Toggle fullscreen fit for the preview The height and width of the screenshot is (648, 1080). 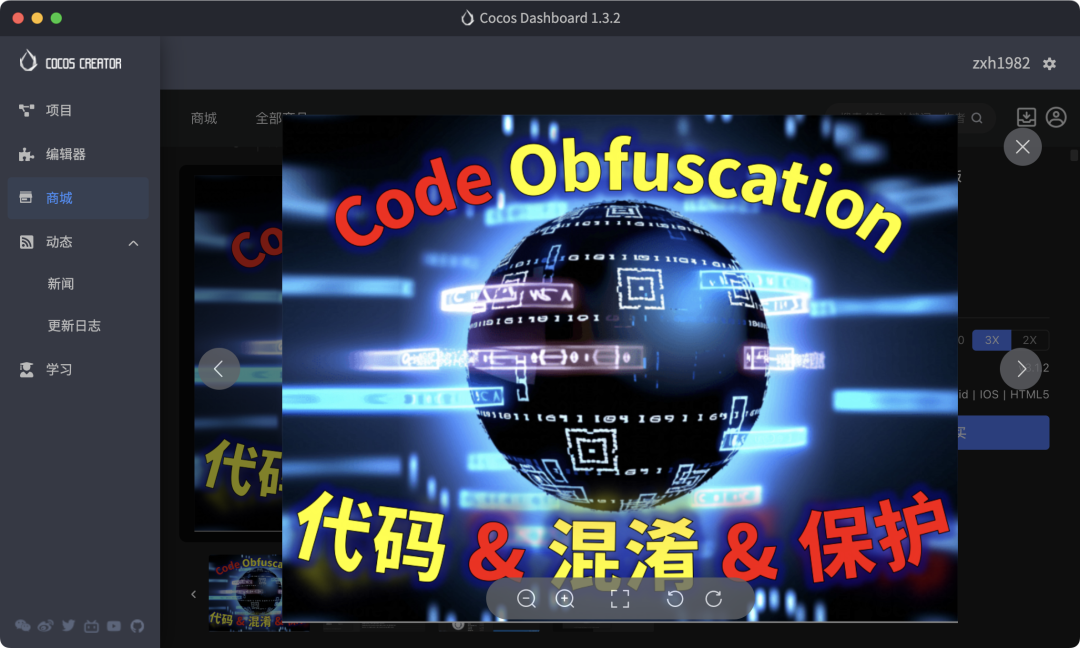620,598
